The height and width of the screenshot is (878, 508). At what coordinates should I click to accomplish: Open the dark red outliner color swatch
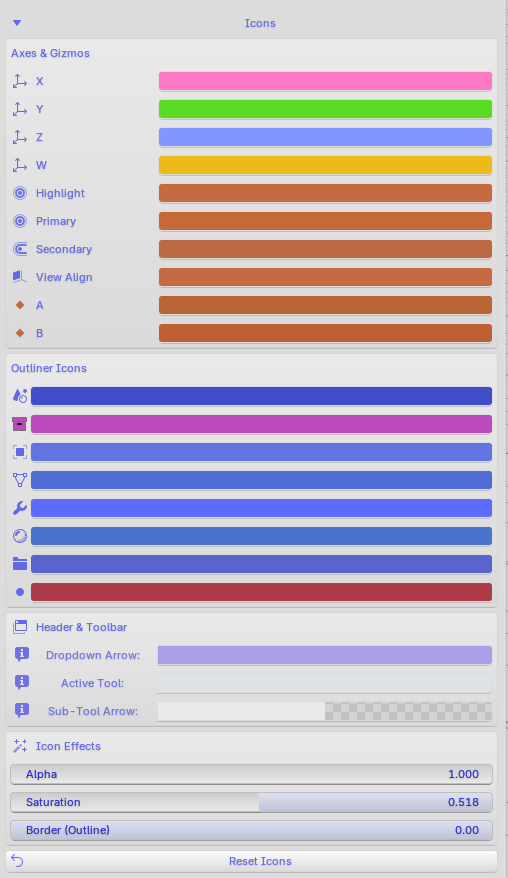[x=262, y=592]
